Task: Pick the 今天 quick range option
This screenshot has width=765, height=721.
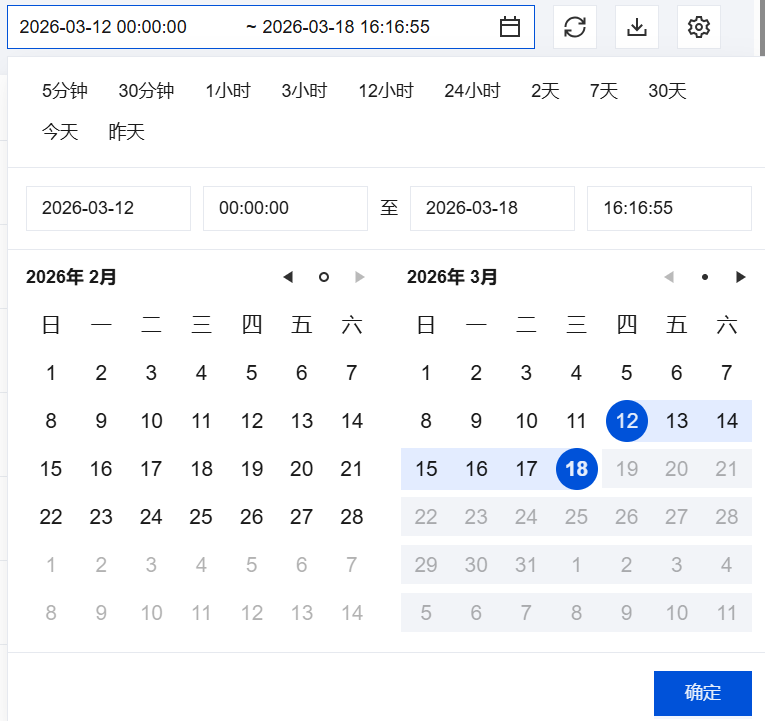Action: point(60,132)
